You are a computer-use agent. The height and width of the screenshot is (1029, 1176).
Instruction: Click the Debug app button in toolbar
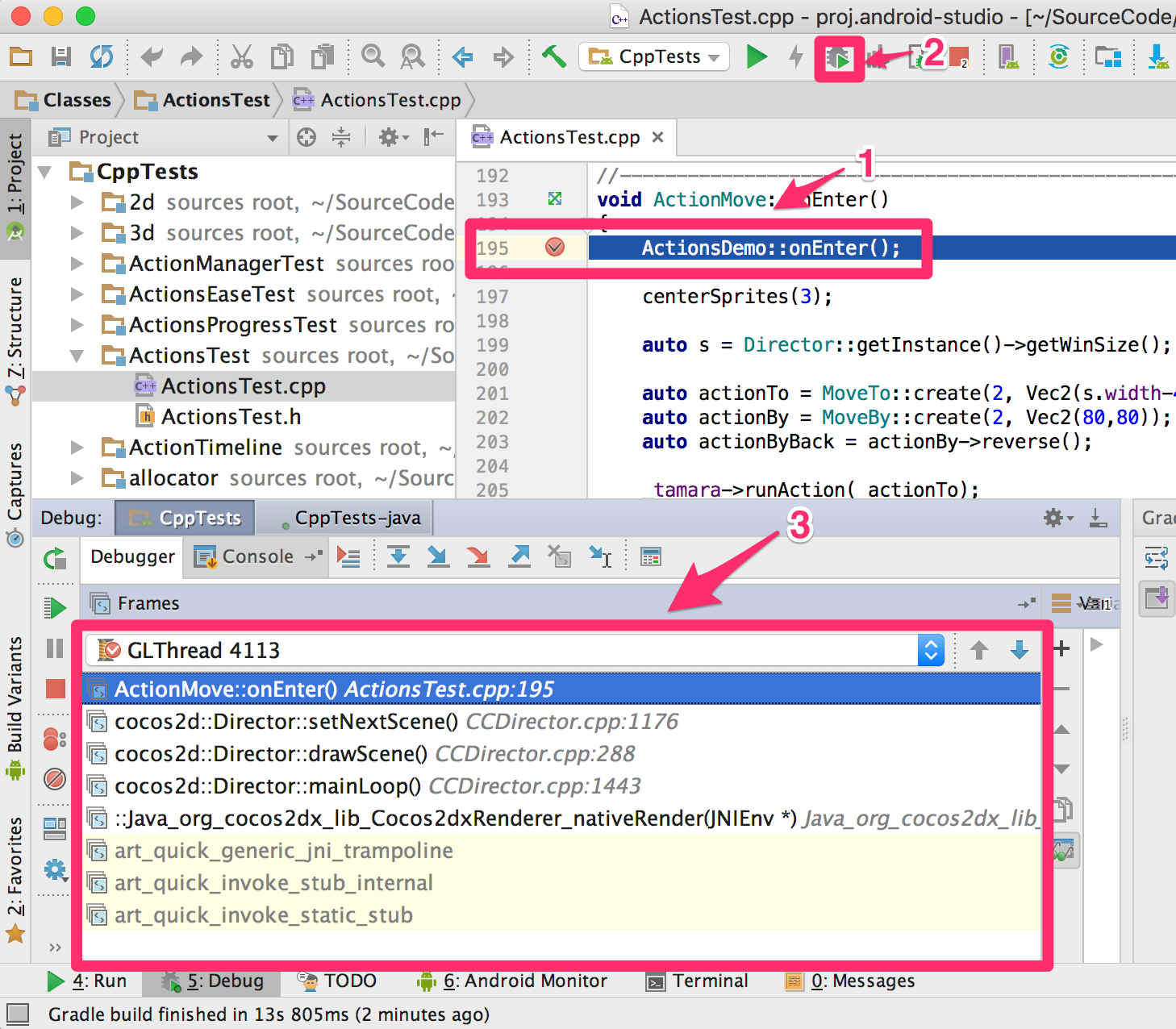[x=839, y=58]
